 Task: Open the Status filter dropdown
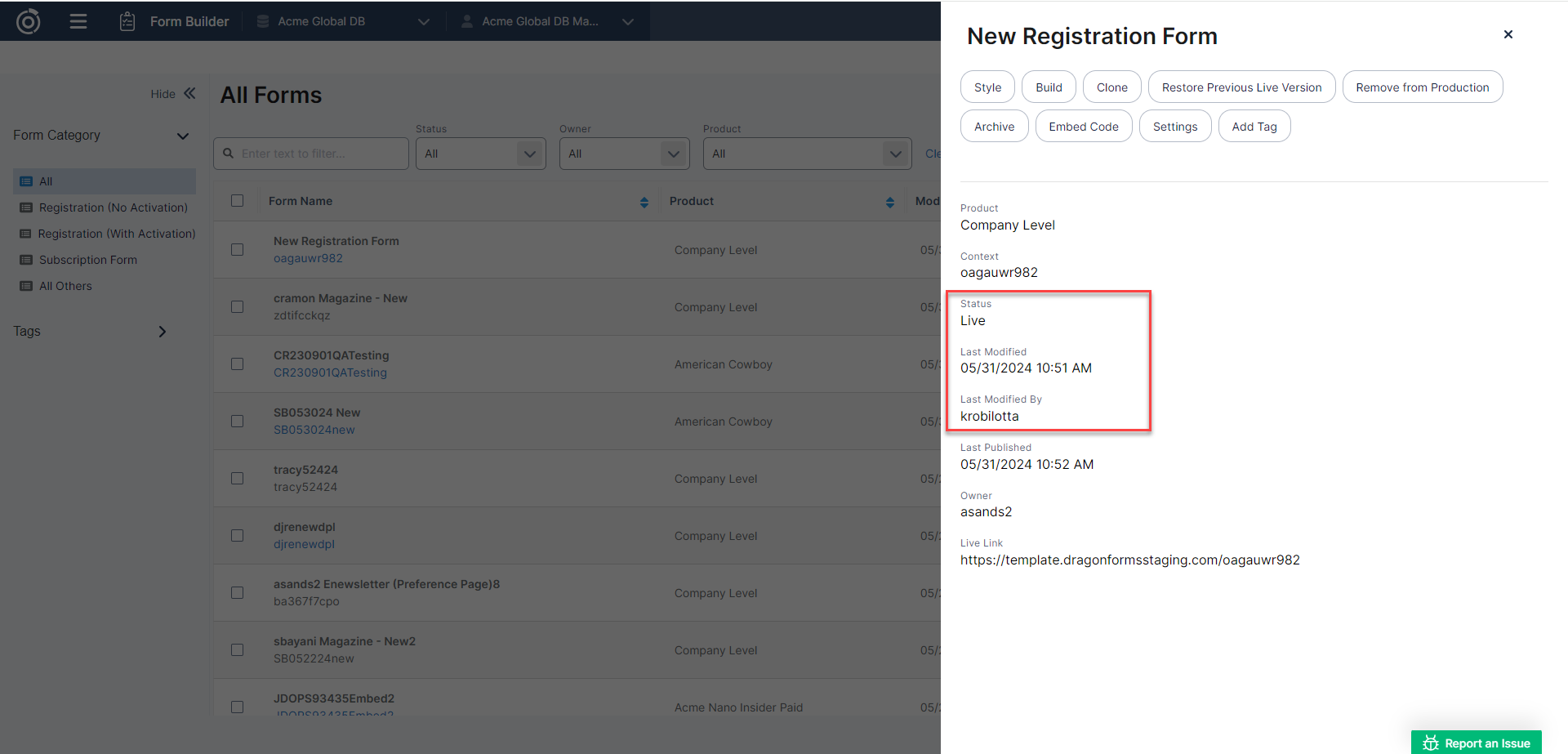tap(480, 154)
